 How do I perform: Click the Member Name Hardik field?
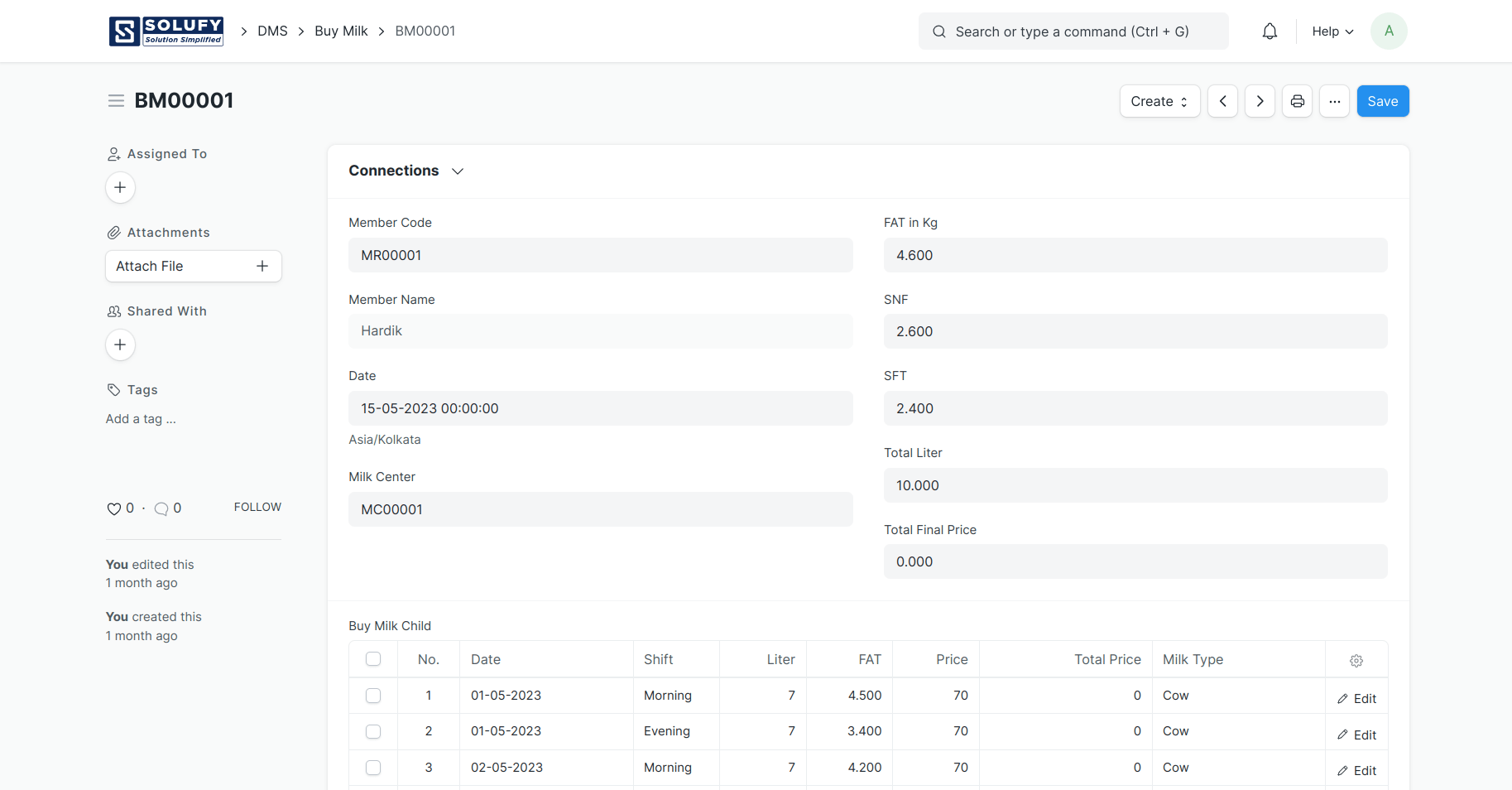coord(600,331)
